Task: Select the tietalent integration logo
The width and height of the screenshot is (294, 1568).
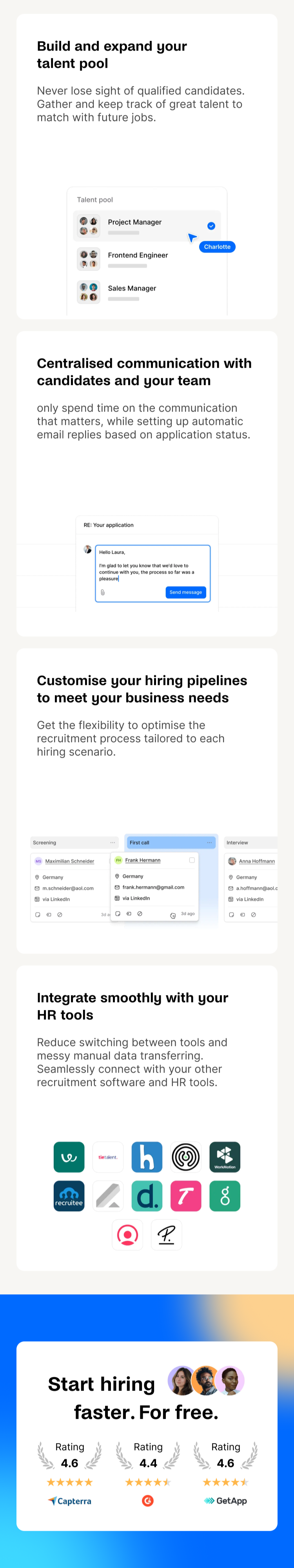Action: pos(108,1156)
